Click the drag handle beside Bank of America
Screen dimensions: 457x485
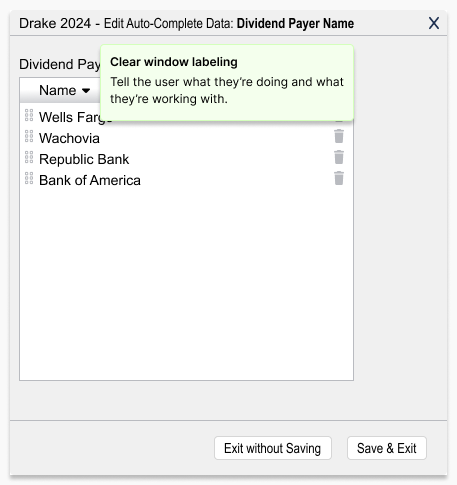(29, 178)
